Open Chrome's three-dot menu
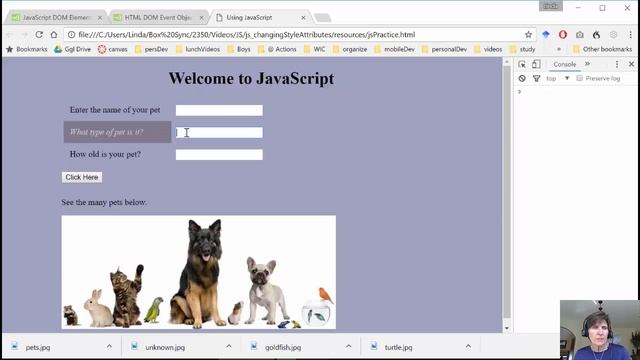This screenshot has width=640, height=360. coord(630,35)
